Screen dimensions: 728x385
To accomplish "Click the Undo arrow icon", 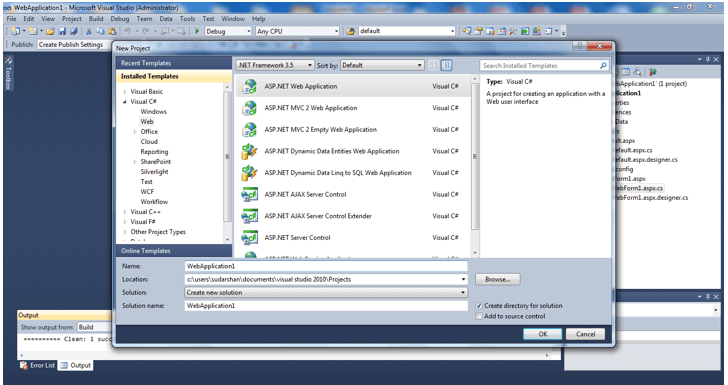I will (127, 31).
